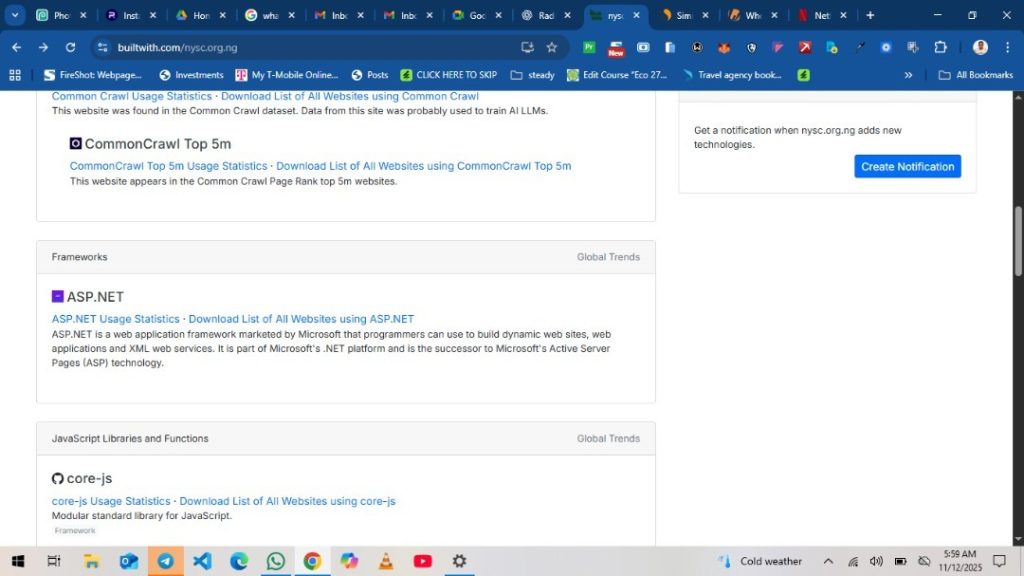1024x576 pixels.
Task: Click the Create Notification button
Action: [x=907, y=167]
